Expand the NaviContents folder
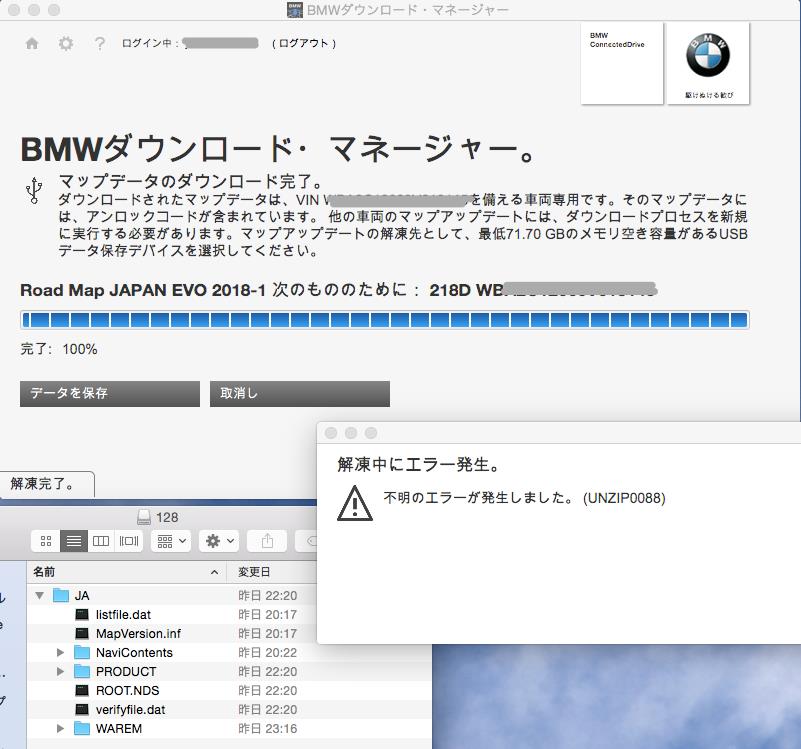The width and height of the screenshot is (801, 749). coord(60,653)
